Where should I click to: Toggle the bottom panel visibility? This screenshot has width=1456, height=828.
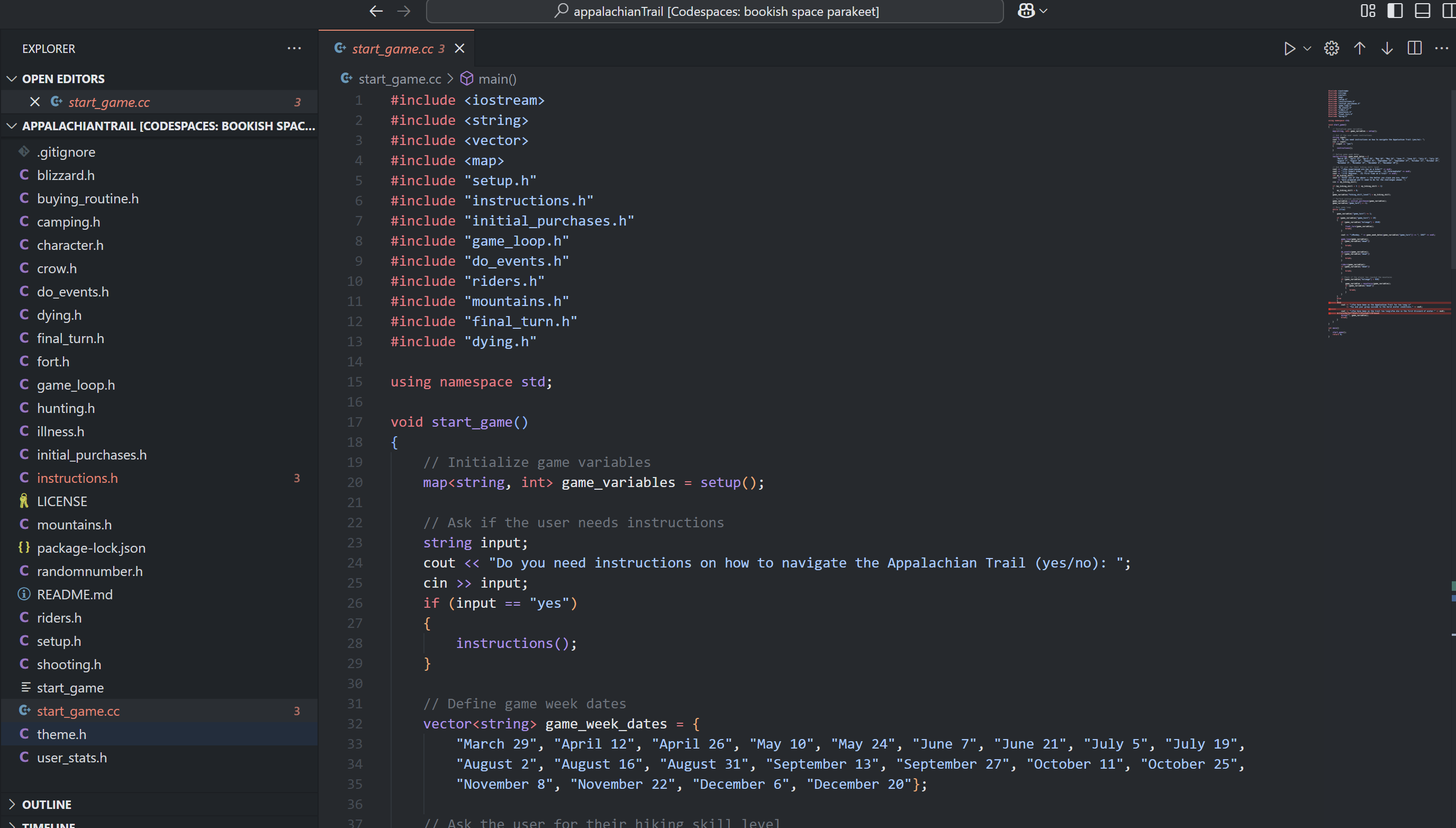(1423, 11)
